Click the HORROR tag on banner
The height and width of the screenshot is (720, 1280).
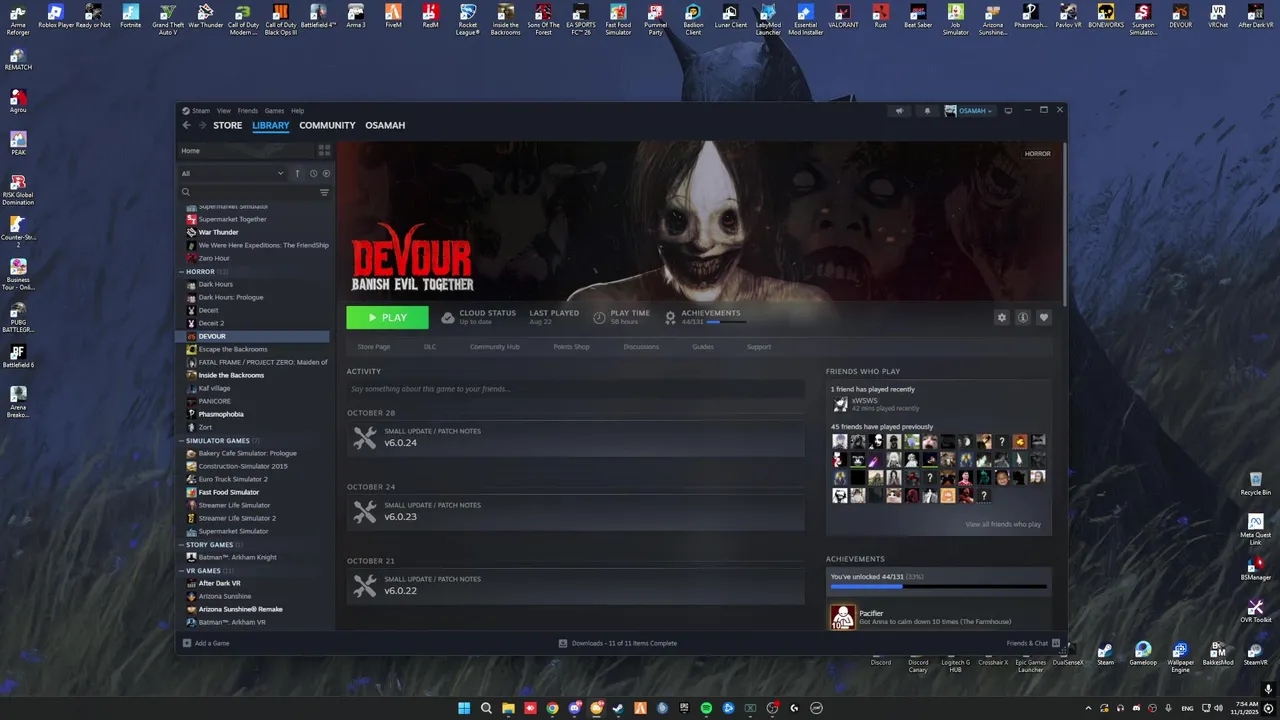[x=1037, y=154]
